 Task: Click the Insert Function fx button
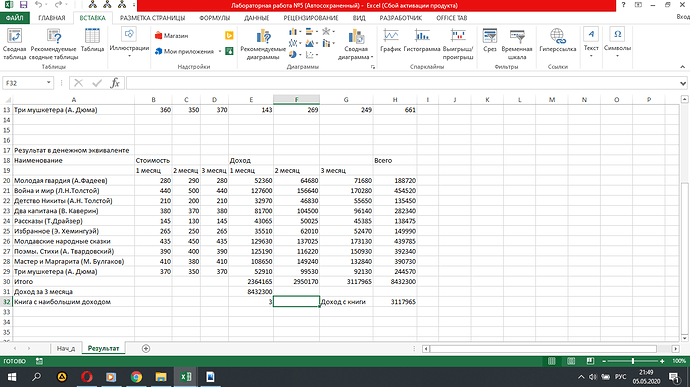pos(115,83)
